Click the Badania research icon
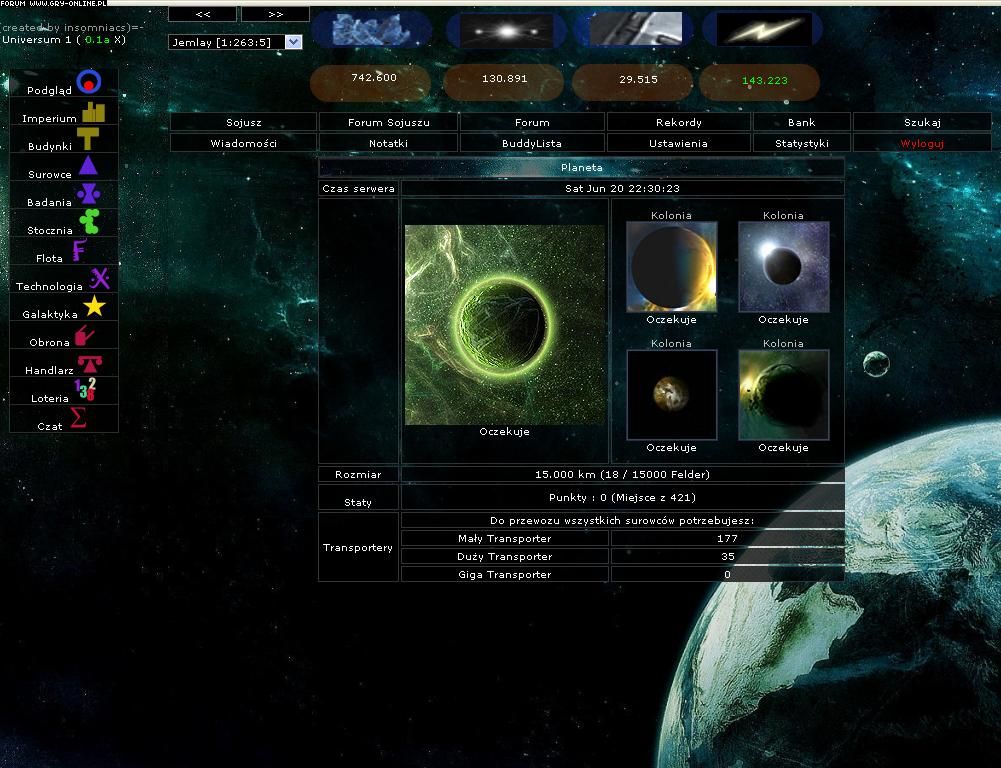This screenshot has width=1001, height=768. point(88,193)
